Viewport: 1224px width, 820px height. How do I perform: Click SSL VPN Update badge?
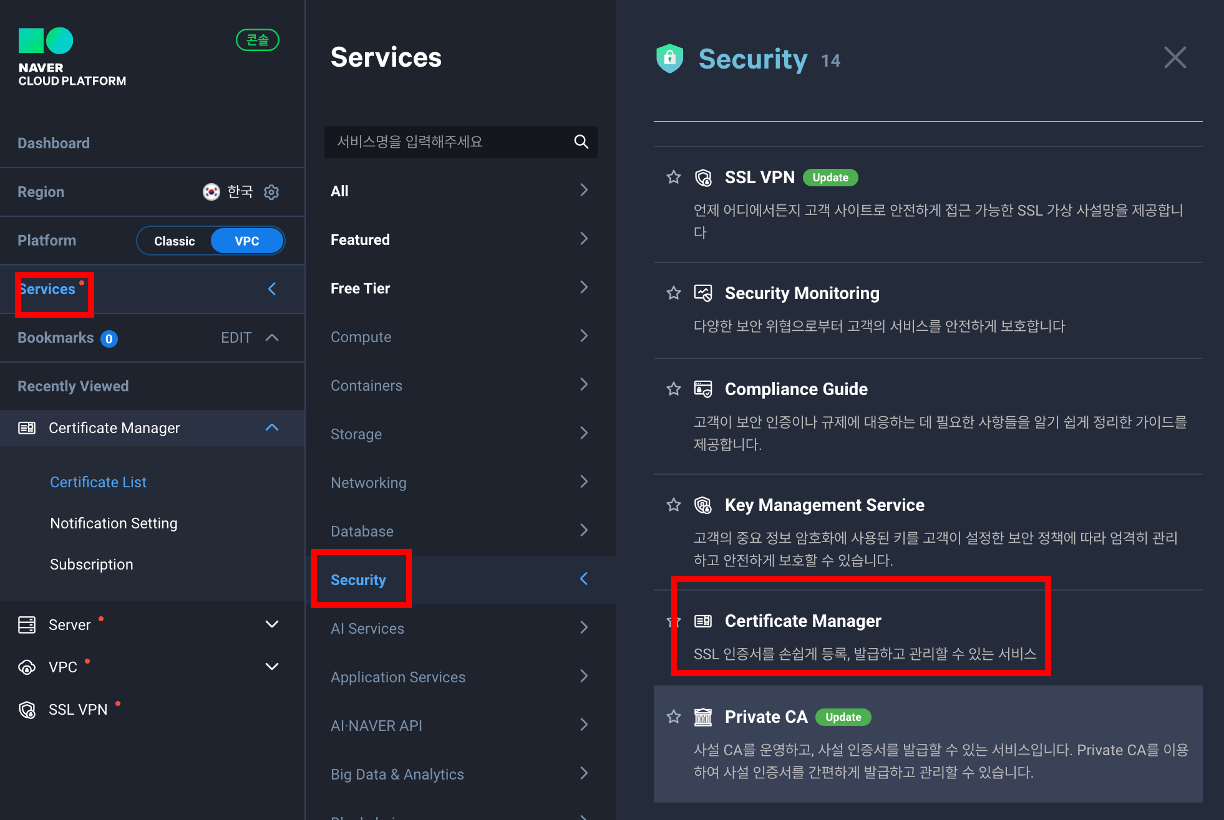(x=830, y=177)
